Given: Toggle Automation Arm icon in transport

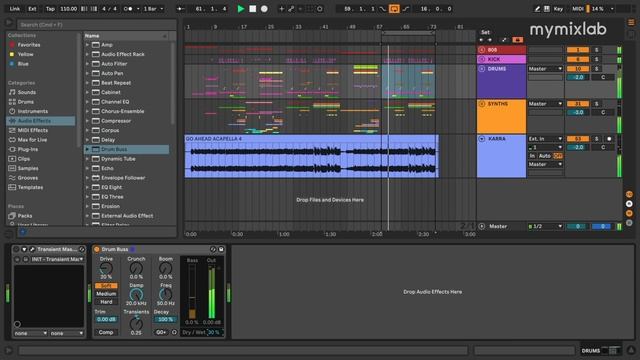Looking at the screenshot, I should (291, 9).
